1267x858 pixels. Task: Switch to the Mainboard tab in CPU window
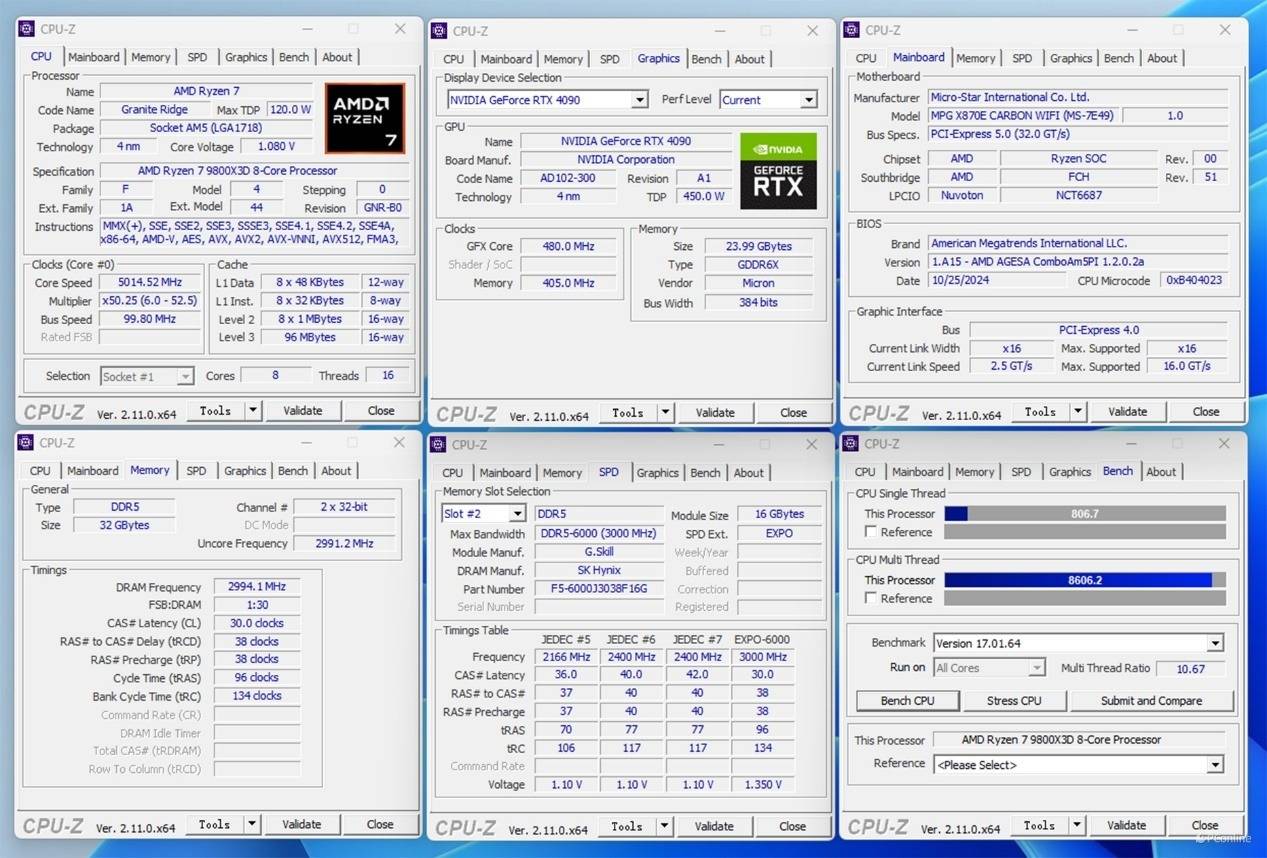click(x=94, y=57)
